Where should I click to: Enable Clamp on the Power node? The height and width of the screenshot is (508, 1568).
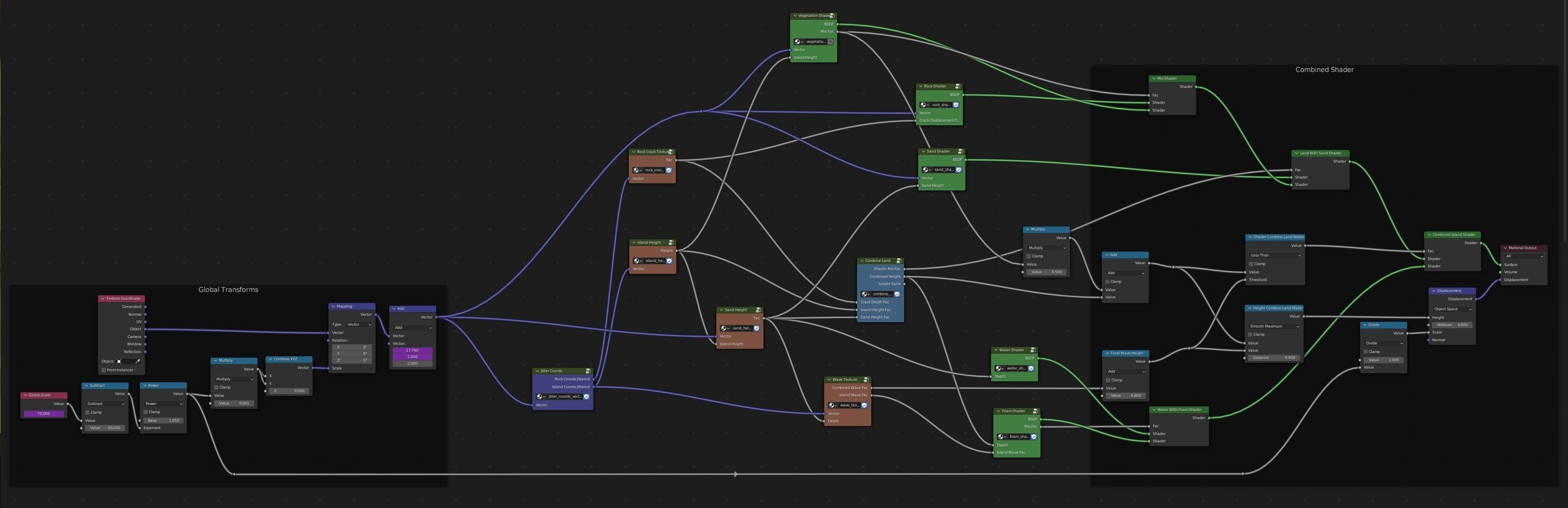click(145, 412)
